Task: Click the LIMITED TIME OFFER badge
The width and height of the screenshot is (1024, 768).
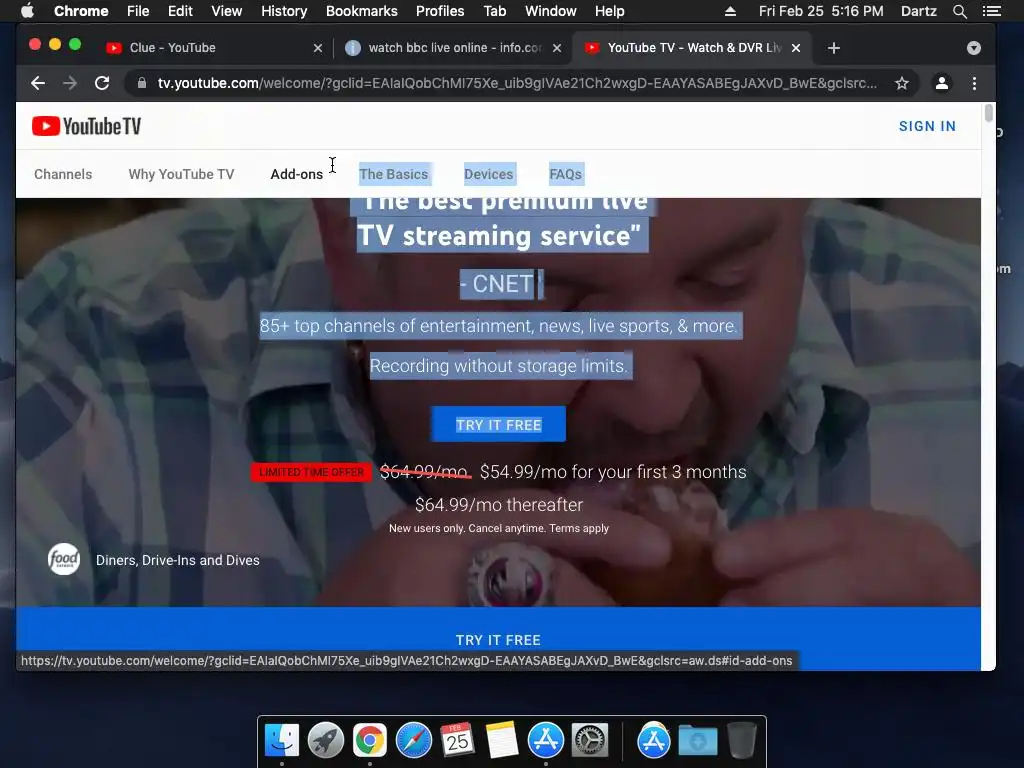Action: 312,472
